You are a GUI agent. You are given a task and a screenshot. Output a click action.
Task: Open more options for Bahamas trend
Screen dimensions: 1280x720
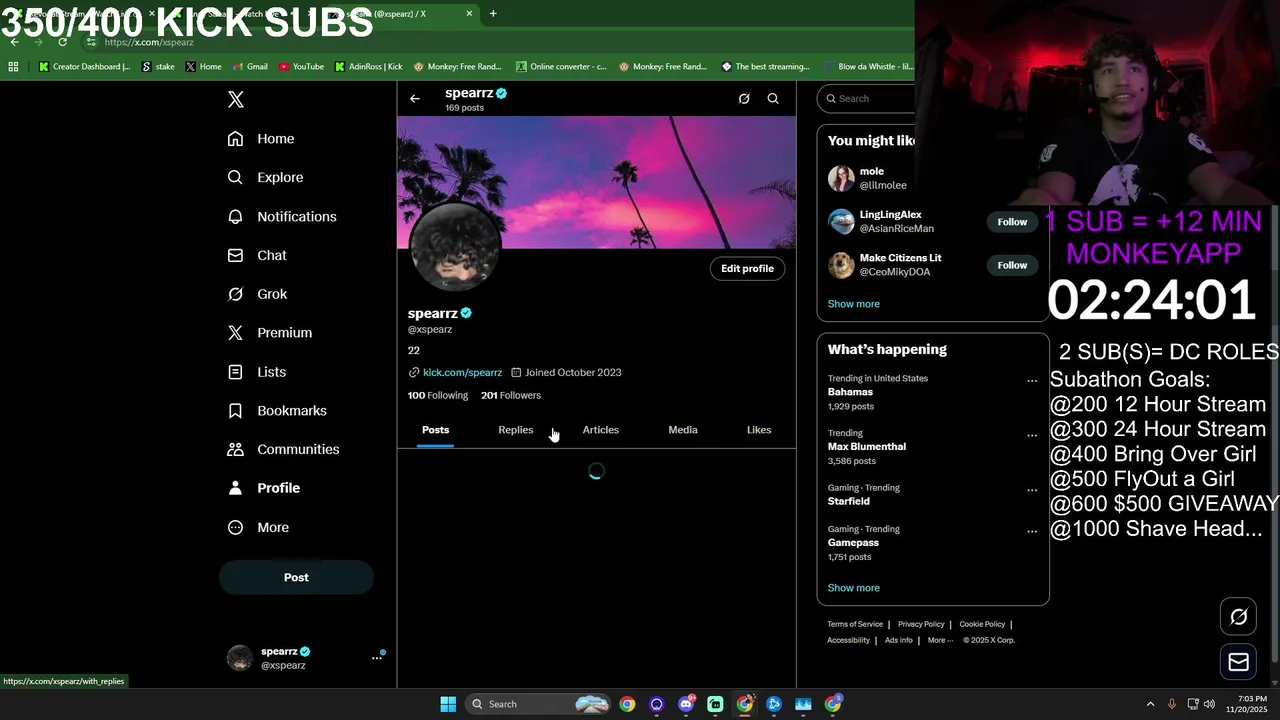1032,380
